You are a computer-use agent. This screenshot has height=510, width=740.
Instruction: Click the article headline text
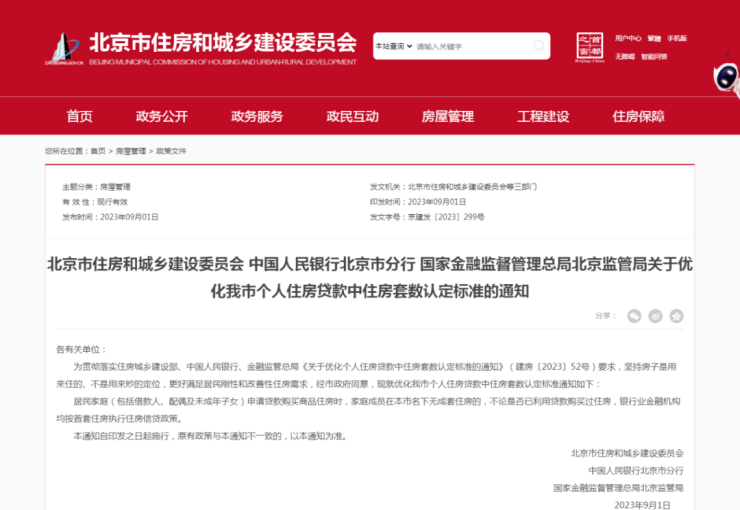pyautogui.click(x=370, y=277)
